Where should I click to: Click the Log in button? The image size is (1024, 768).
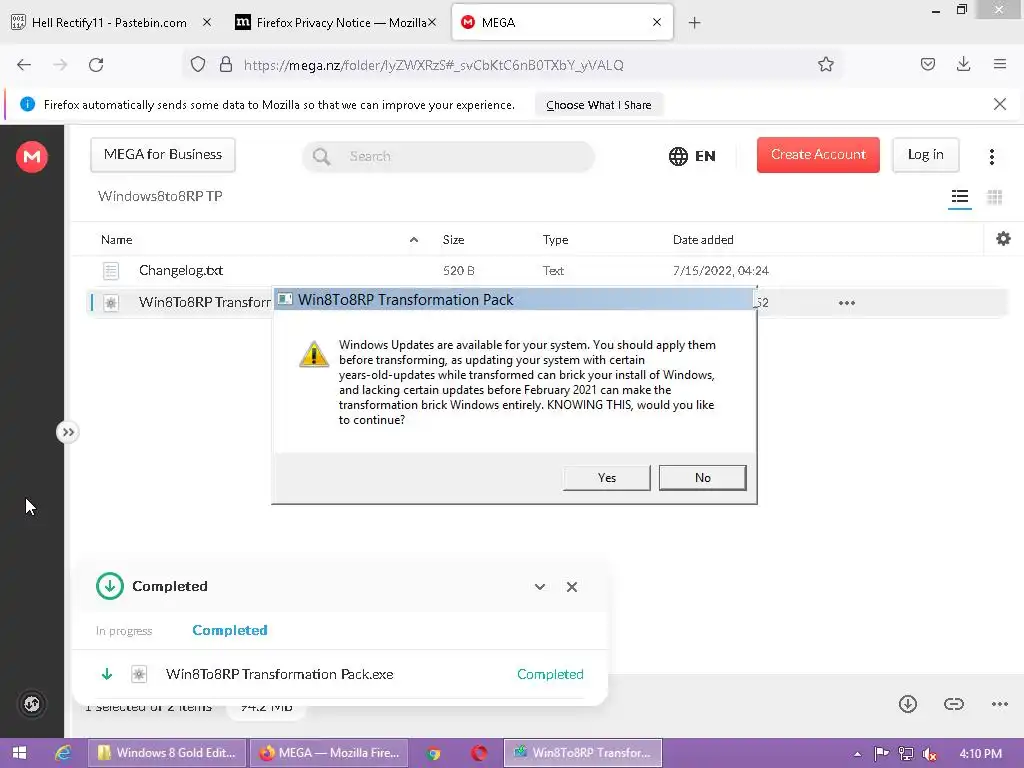click(925, 155)
